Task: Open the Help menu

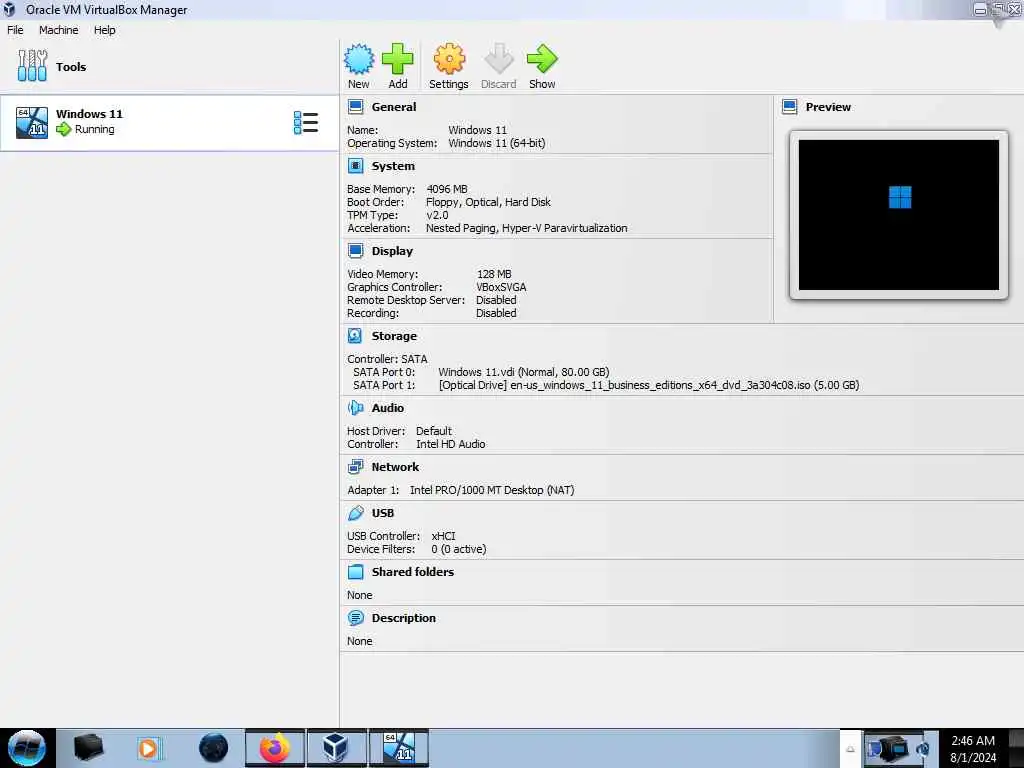Action: [104, 30]
